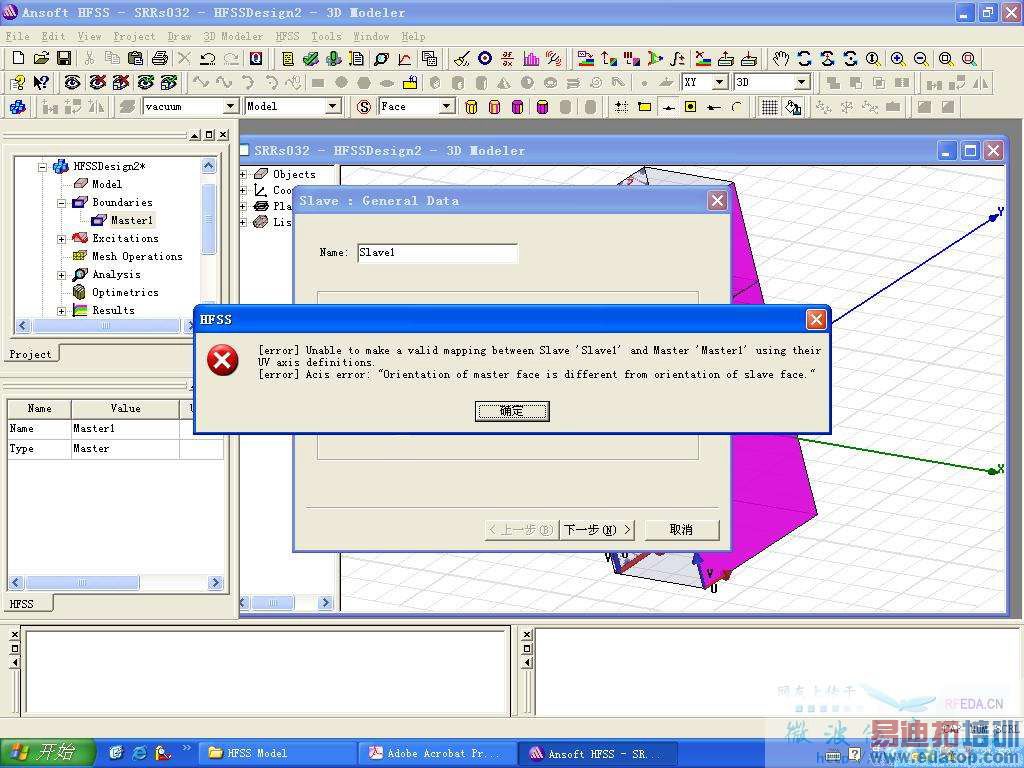Click the project tree horizontal scrollbar

(x=104, y=325)
